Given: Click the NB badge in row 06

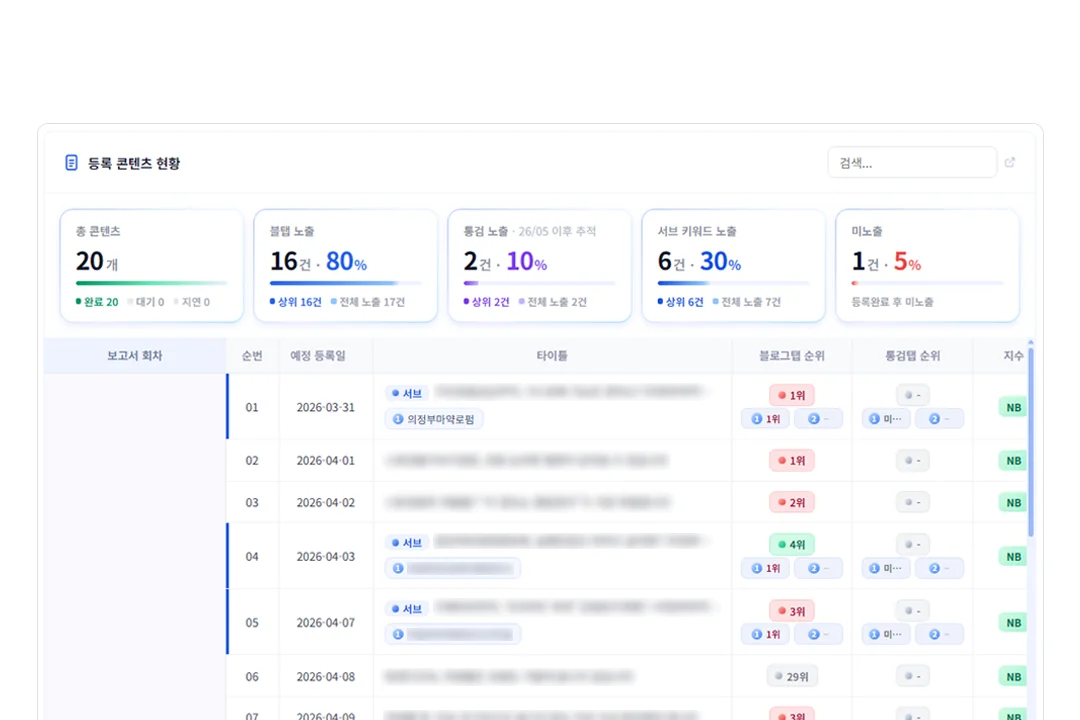Looking at the screenshot, I should (x=1013, y=677).
